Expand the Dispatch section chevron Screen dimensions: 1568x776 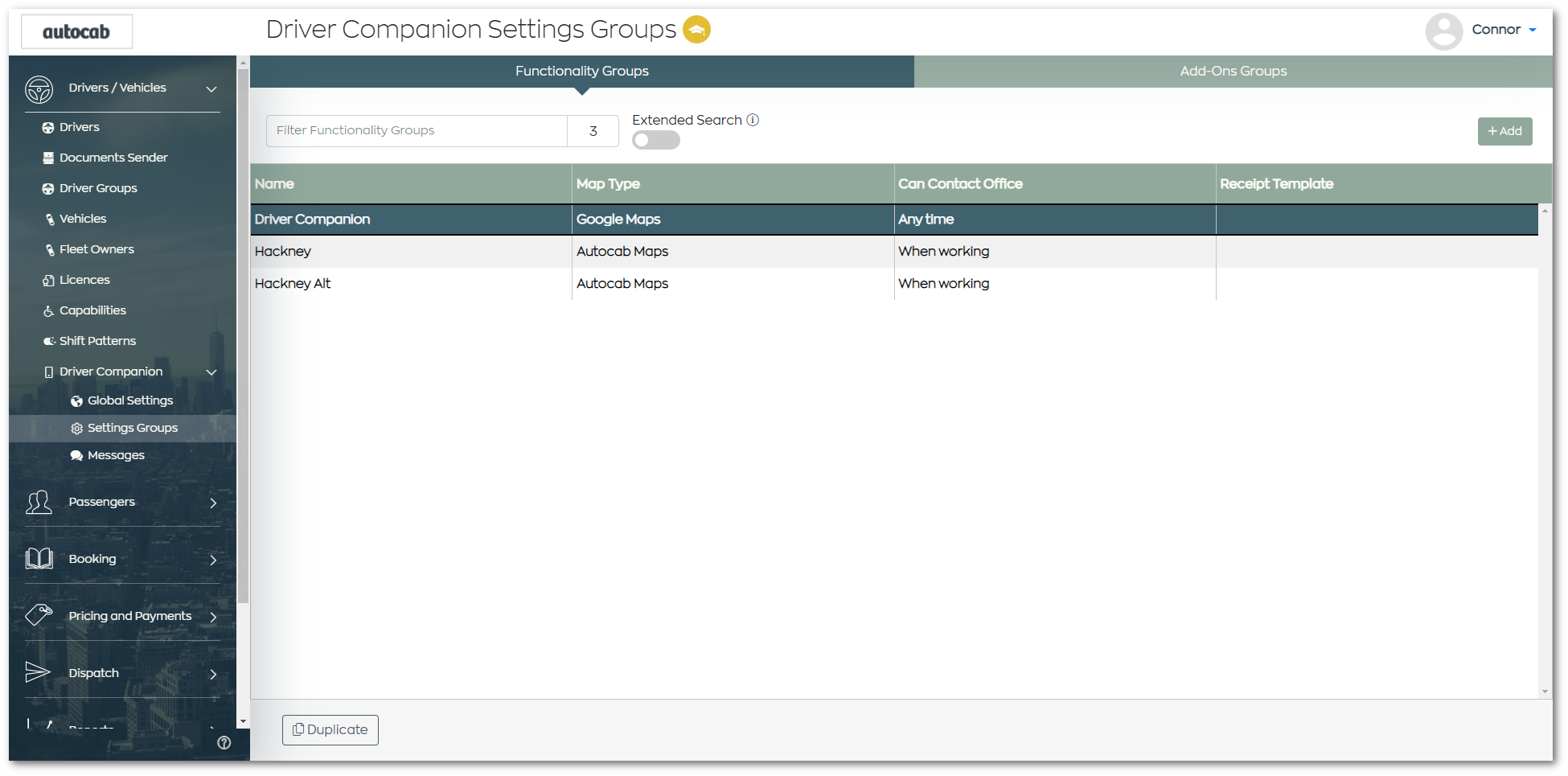213,674
